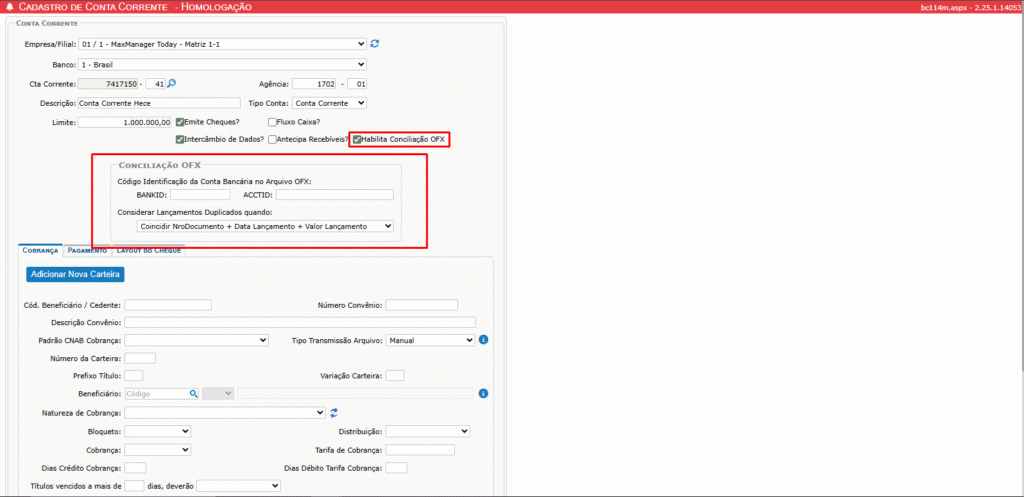Viewport: 1024px width, 497px height.
Task: Expand the Tipo Conta dropdown
Action: point(330,103)
